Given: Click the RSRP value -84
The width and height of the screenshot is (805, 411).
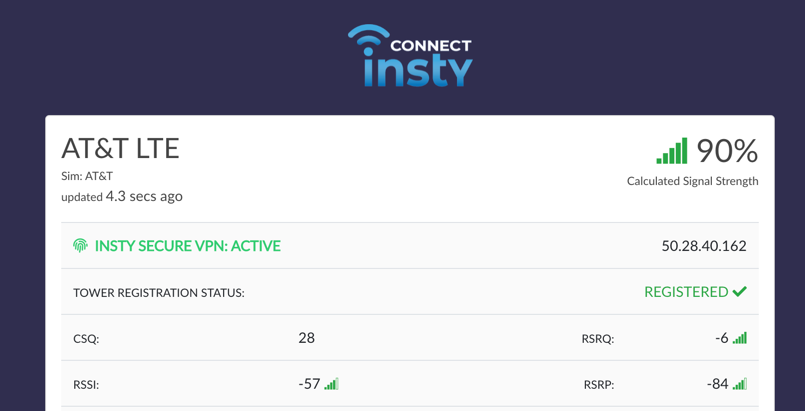Looking at the screenshot, I should pyautogui.click(x=717, y=384).
